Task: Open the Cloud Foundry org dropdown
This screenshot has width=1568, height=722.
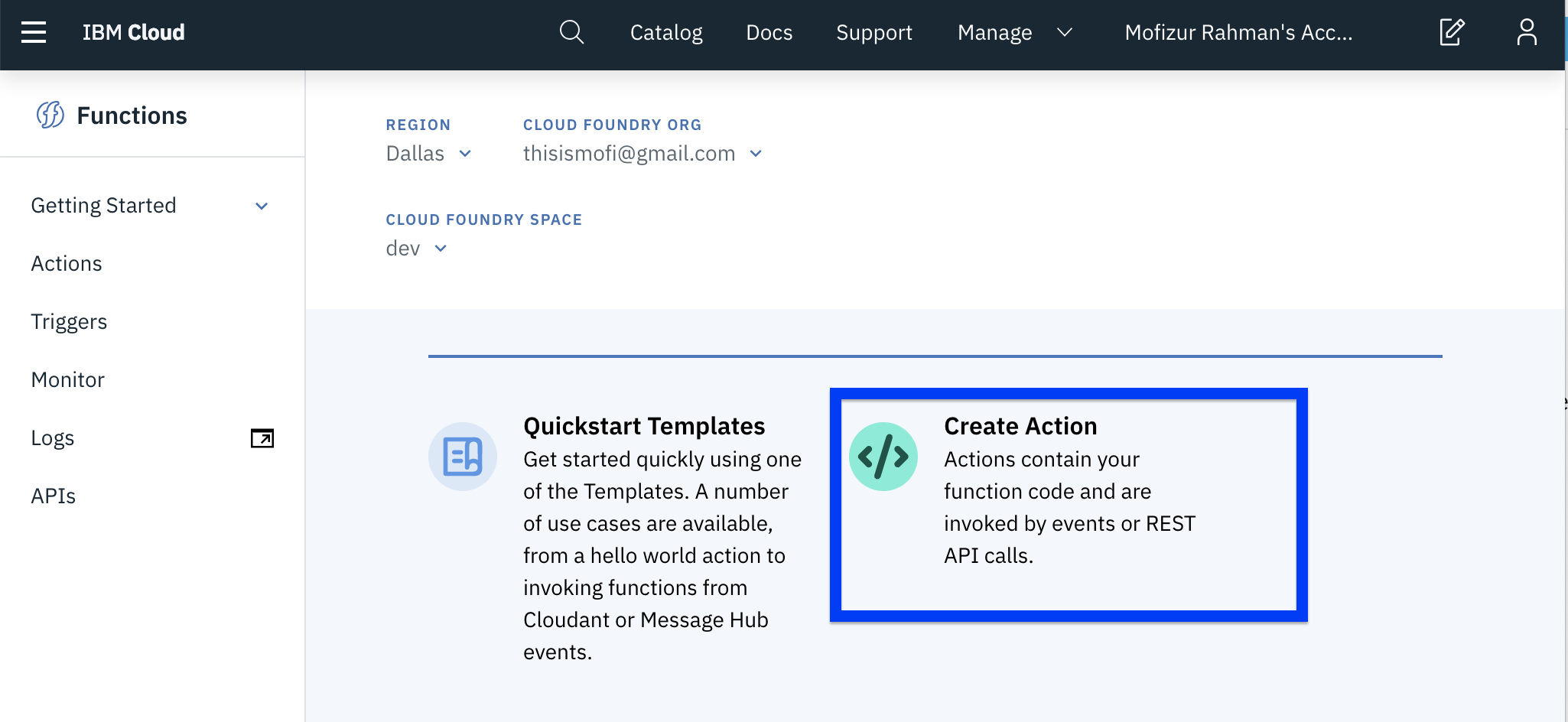Action: point(642,154)
